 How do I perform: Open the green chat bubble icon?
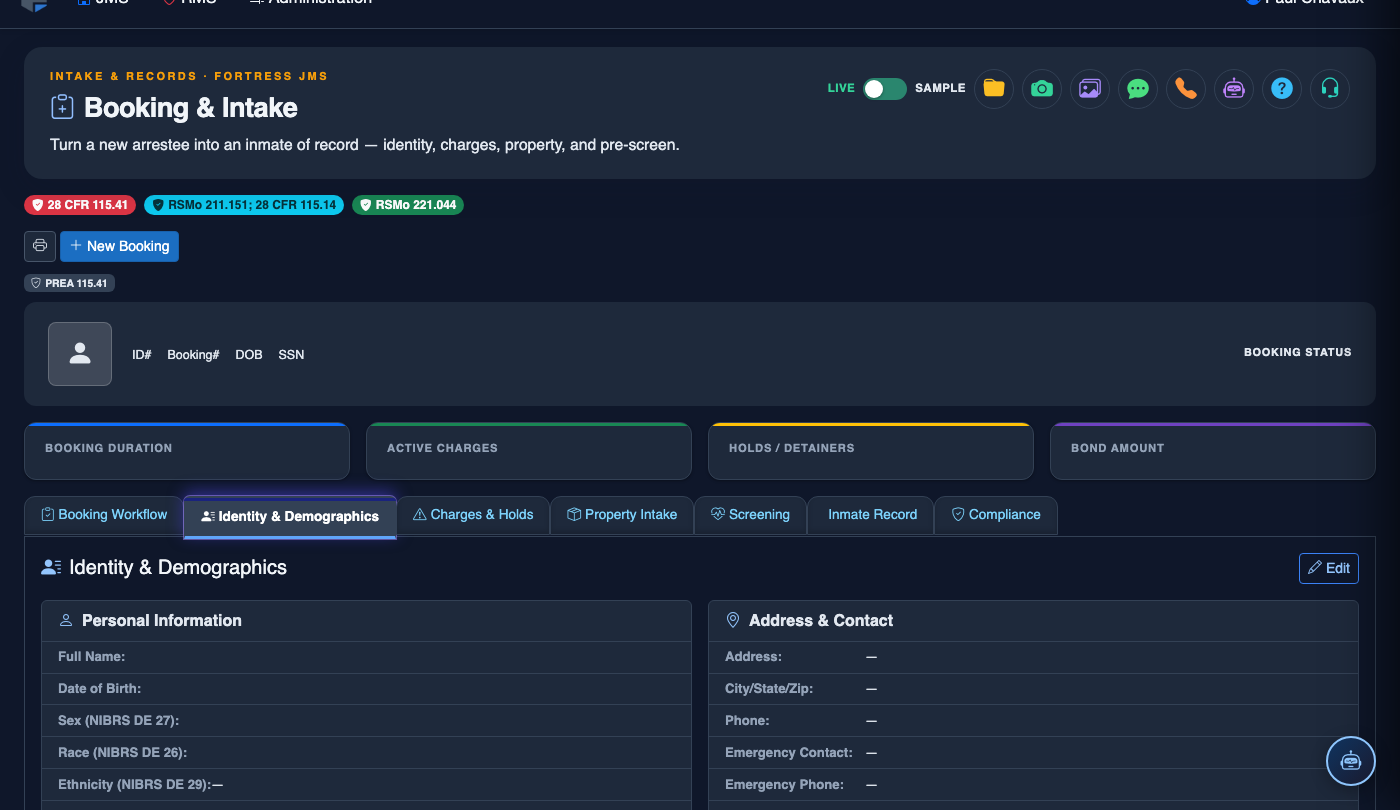pyautogui.click(x=1138, y=88)
